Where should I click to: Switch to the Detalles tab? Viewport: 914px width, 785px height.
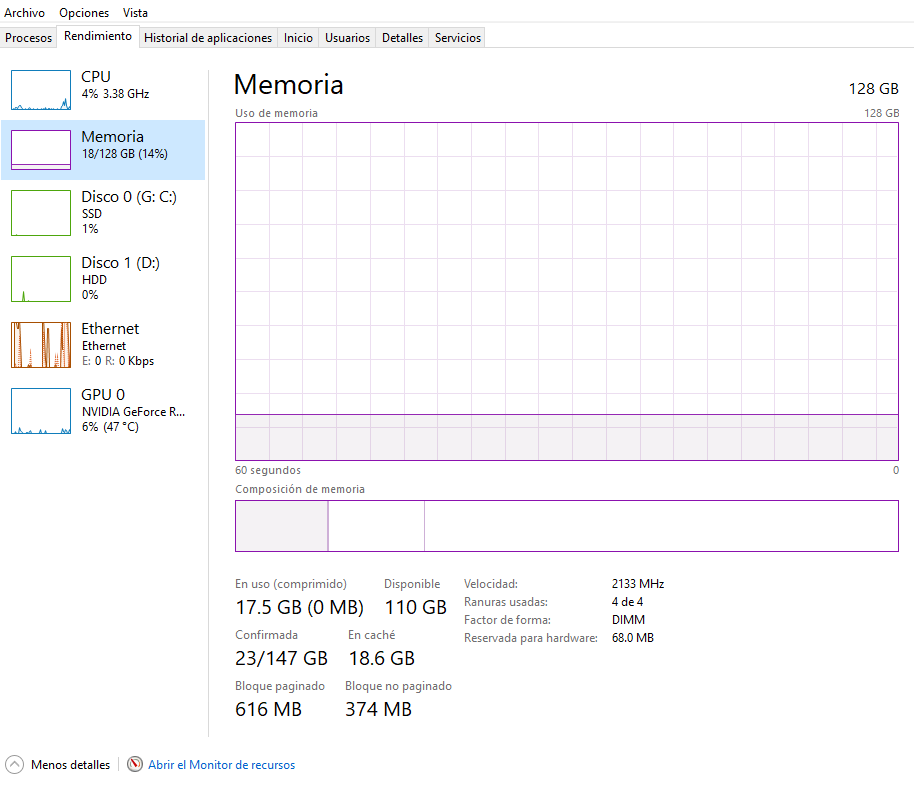[x=403, y=38]
